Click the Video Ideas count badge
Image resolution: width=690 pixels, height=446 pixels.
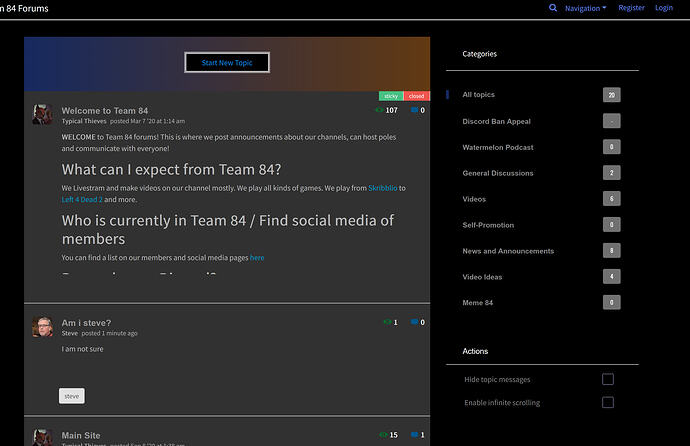[x=612, y=277]
